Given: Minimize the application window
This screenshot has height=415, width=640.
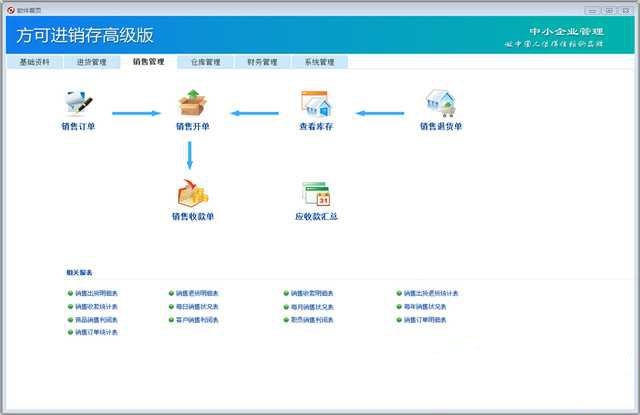Looking at the screenshot, I should point(592,11).
